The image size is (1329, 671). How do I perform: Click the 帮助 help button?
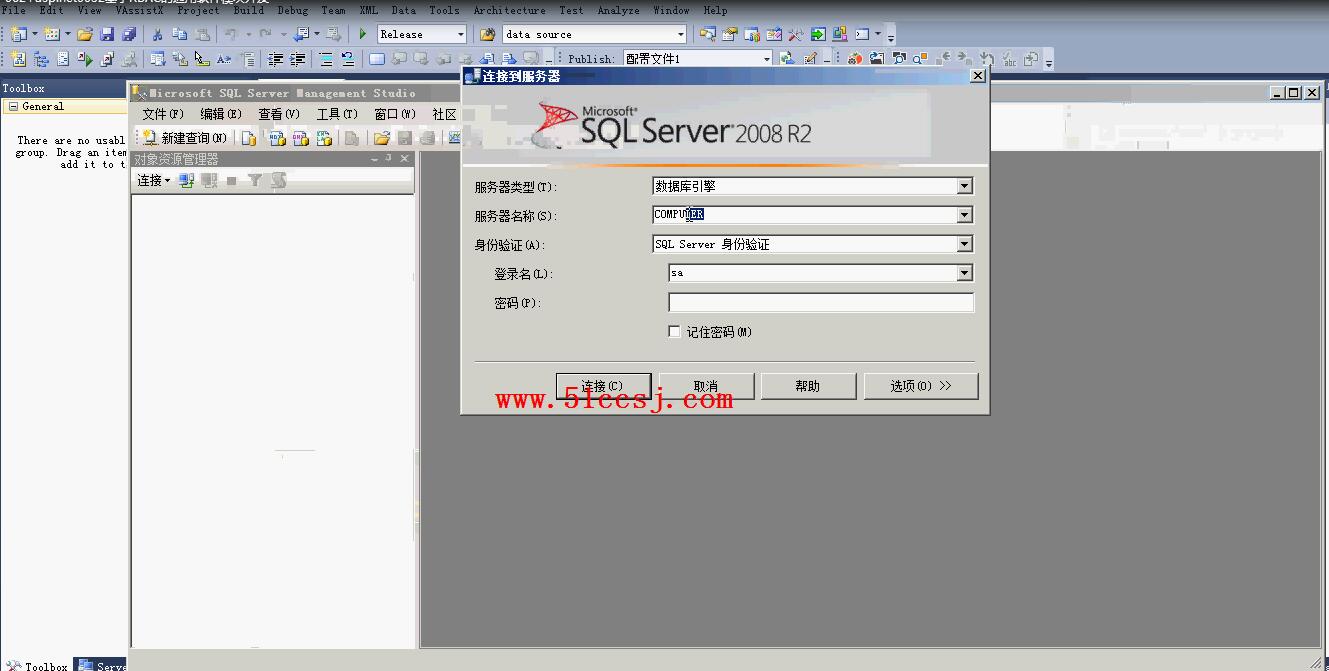click(808, 386)
